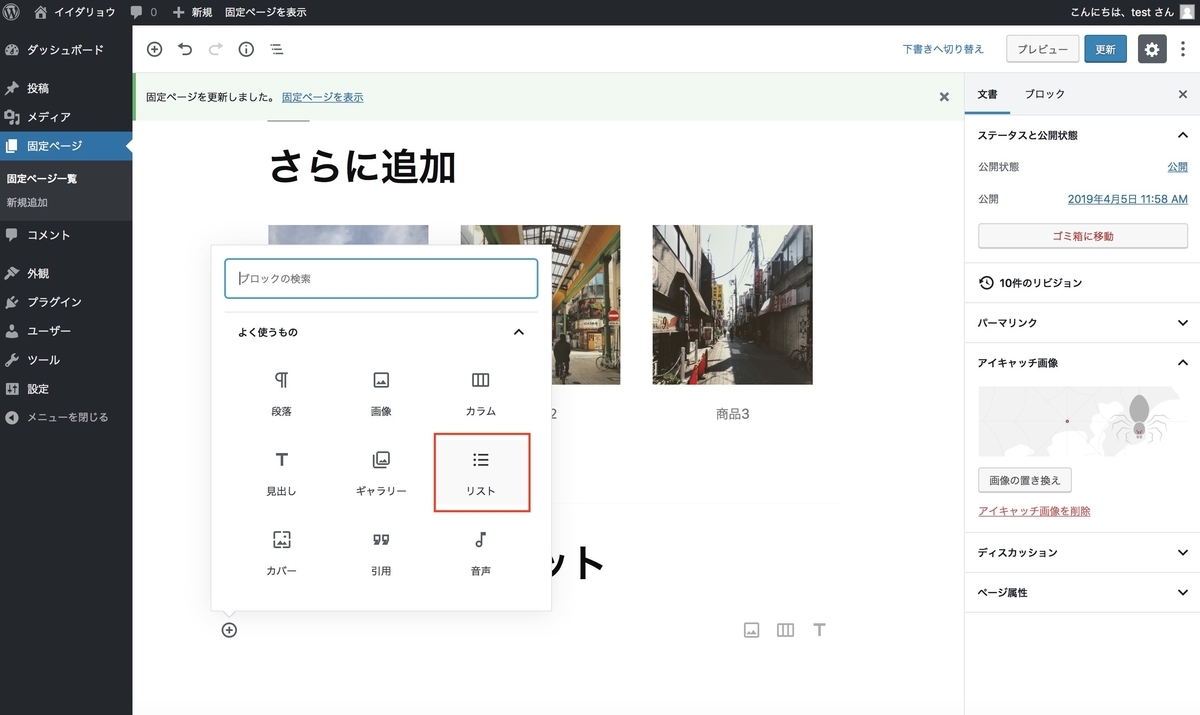Click the quick heading block shortcut icon
The height and width of the screenshot is (715, 1200).
tap(819, 630)
